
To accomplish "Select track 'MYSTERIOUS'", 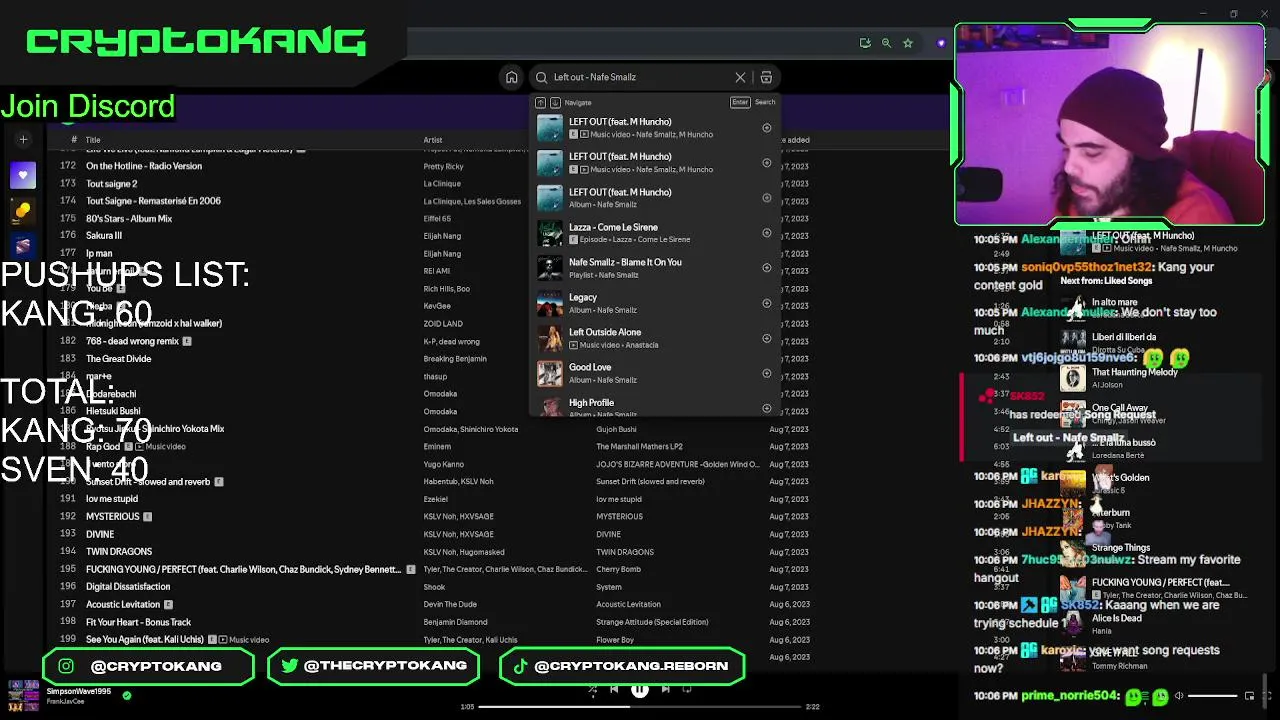I will coord(113,517).
